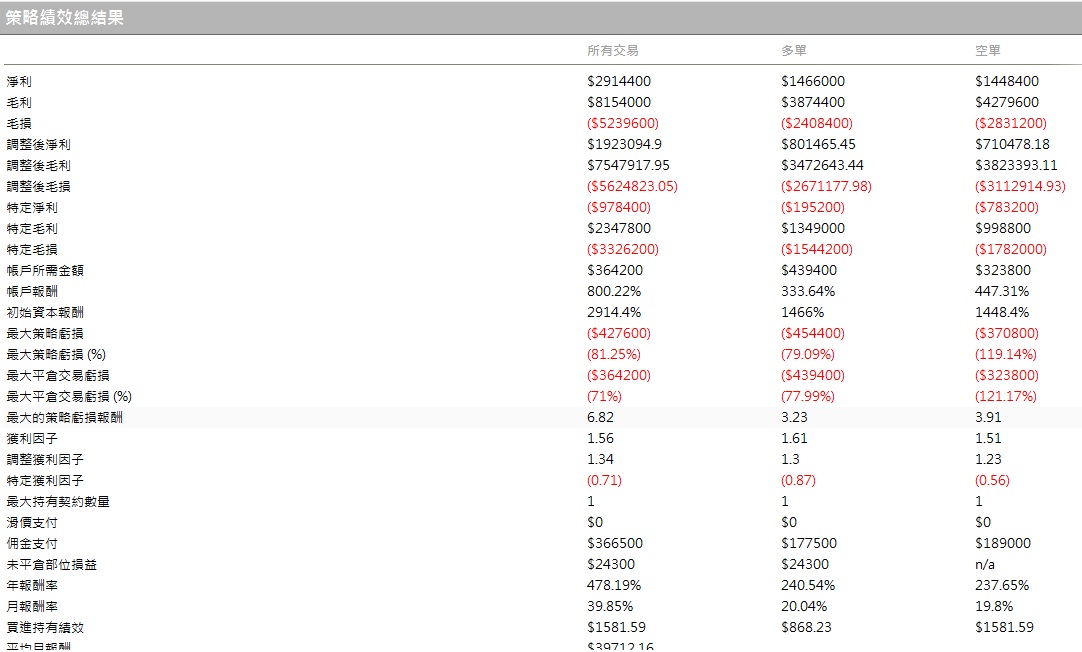Click select net profit ($978400)

[x=619, y=208]
